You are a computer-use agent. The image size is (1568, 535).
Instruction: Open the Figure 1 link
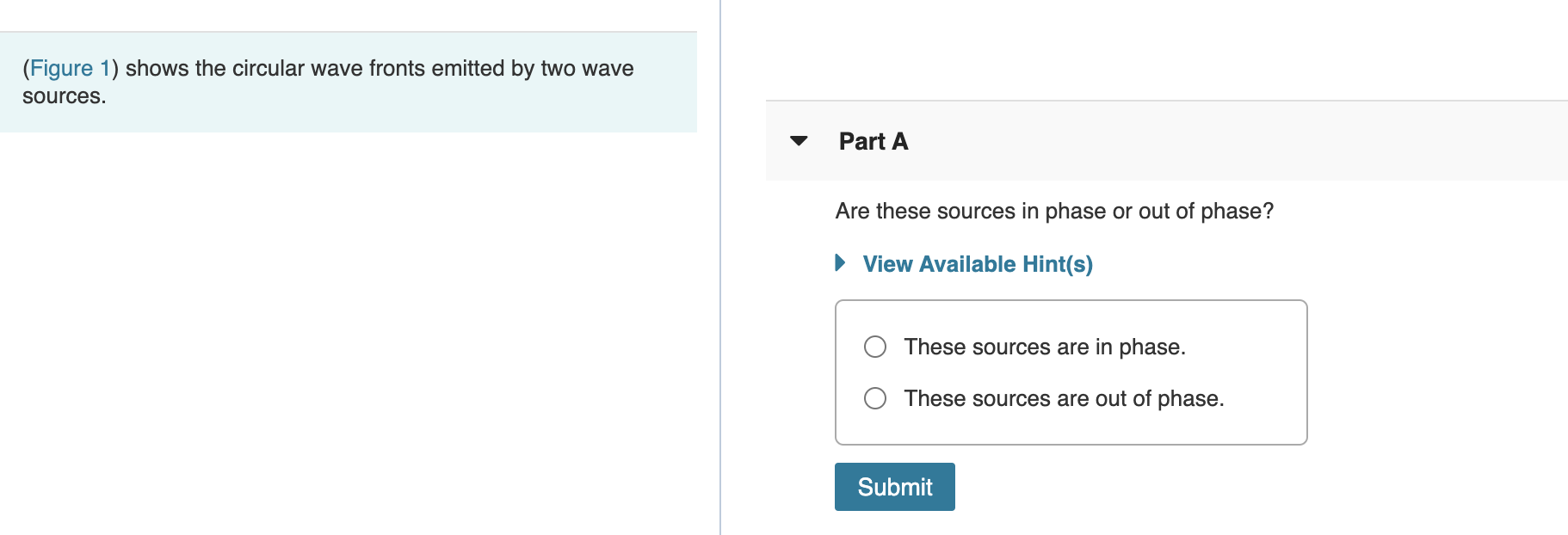coord(70,68)
